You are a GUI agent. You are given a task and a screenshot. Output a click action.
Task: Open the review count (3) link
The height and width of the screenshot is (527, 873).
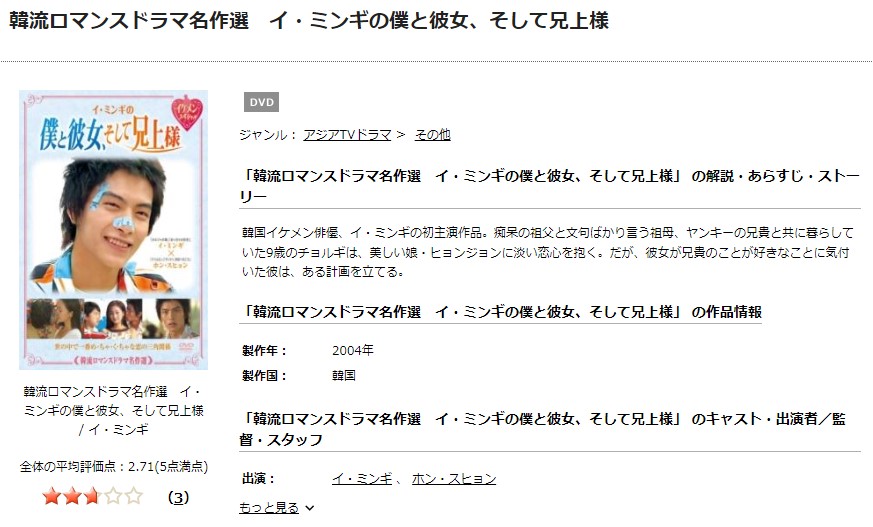point(178,497)
